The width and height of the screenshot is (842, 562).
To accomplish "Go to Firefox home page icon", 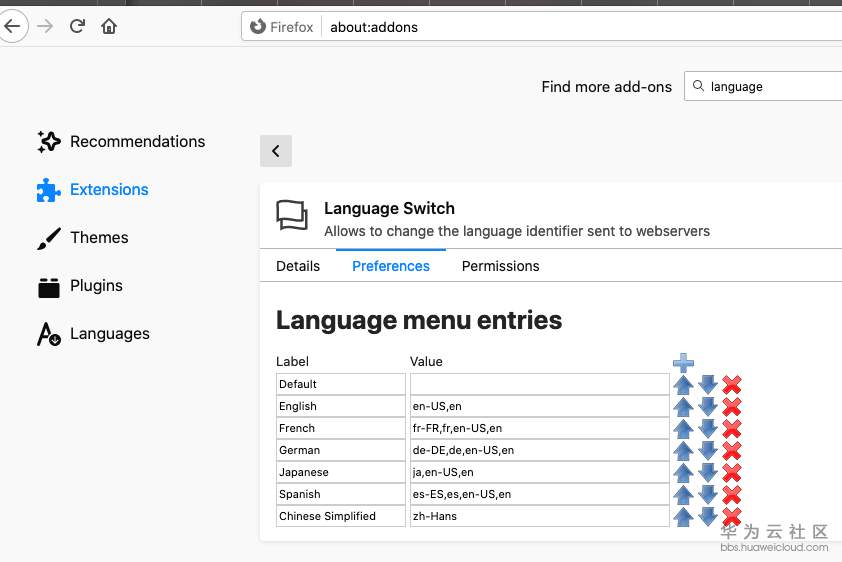I will point(109,26).
